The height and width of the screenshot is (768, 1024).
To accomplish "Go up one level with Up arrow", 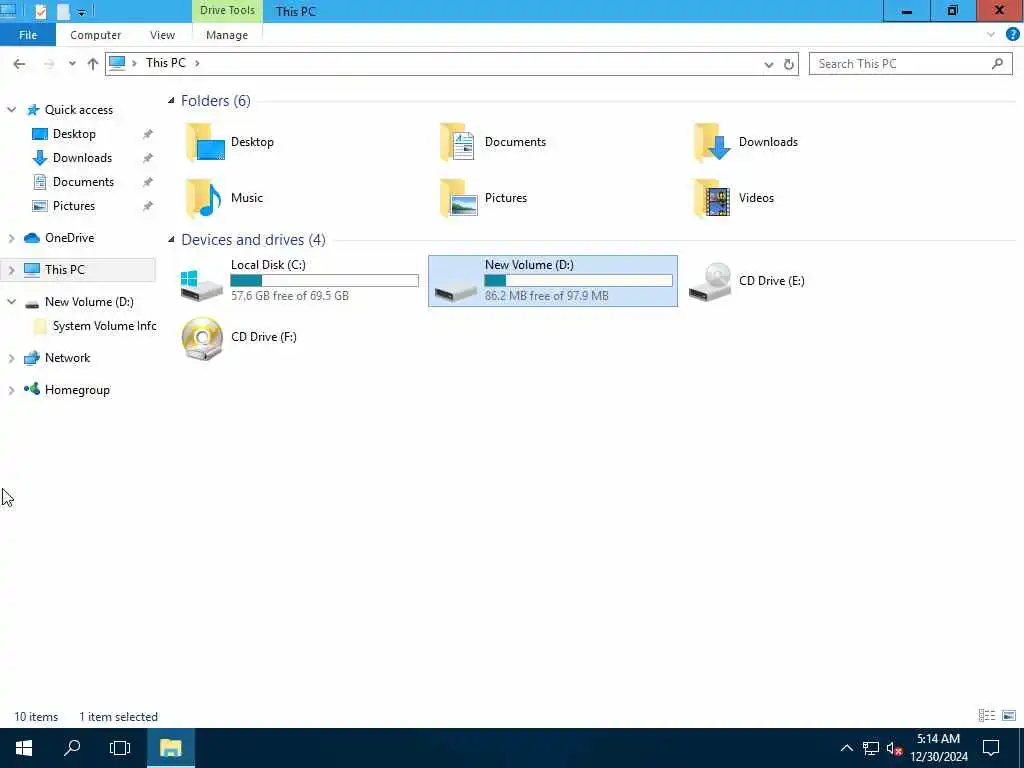I will click(x=93, y=63).
